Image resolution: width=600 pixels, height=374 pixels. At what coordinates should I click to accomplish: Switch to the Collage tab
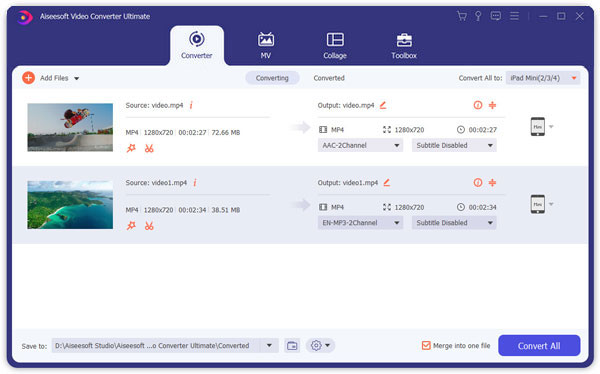point(335,46)
